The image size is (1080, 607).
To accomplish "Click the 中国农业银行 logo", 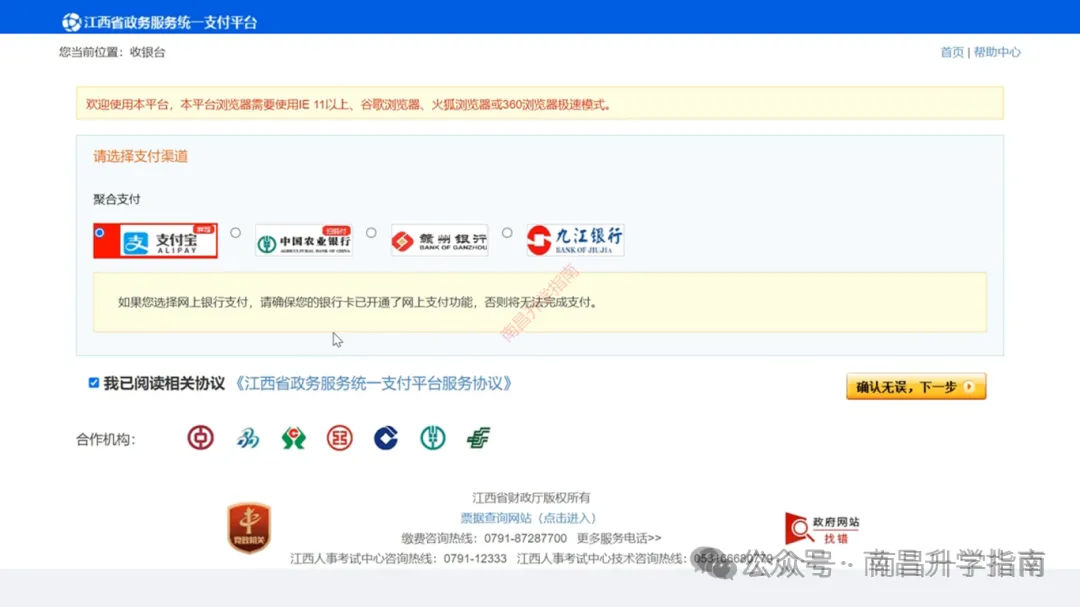I will point(304,240).
